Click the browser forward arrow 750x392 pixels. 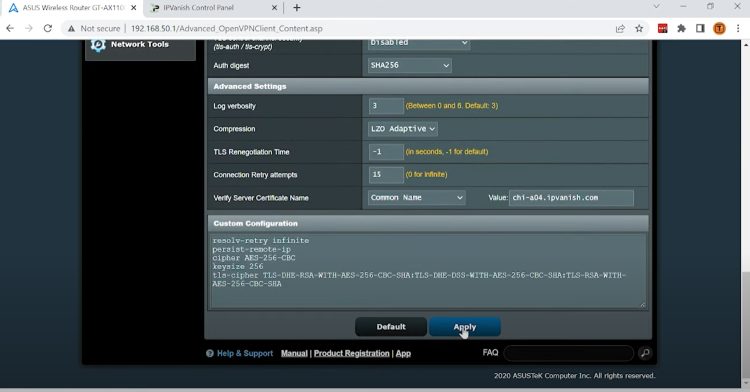coord(29,28)
